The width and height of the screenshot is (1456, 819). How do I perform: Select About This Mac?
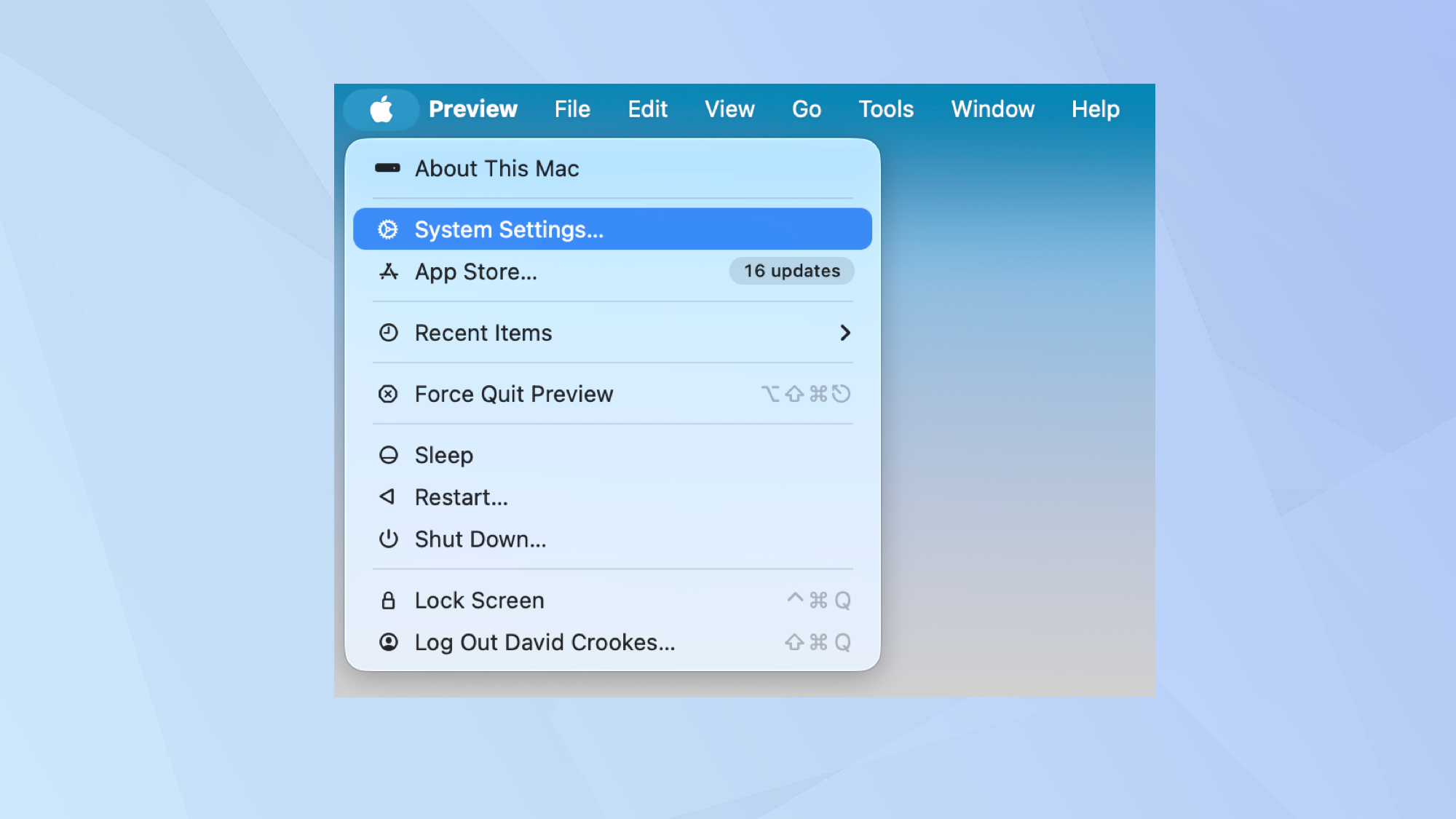tap(497, 167)
